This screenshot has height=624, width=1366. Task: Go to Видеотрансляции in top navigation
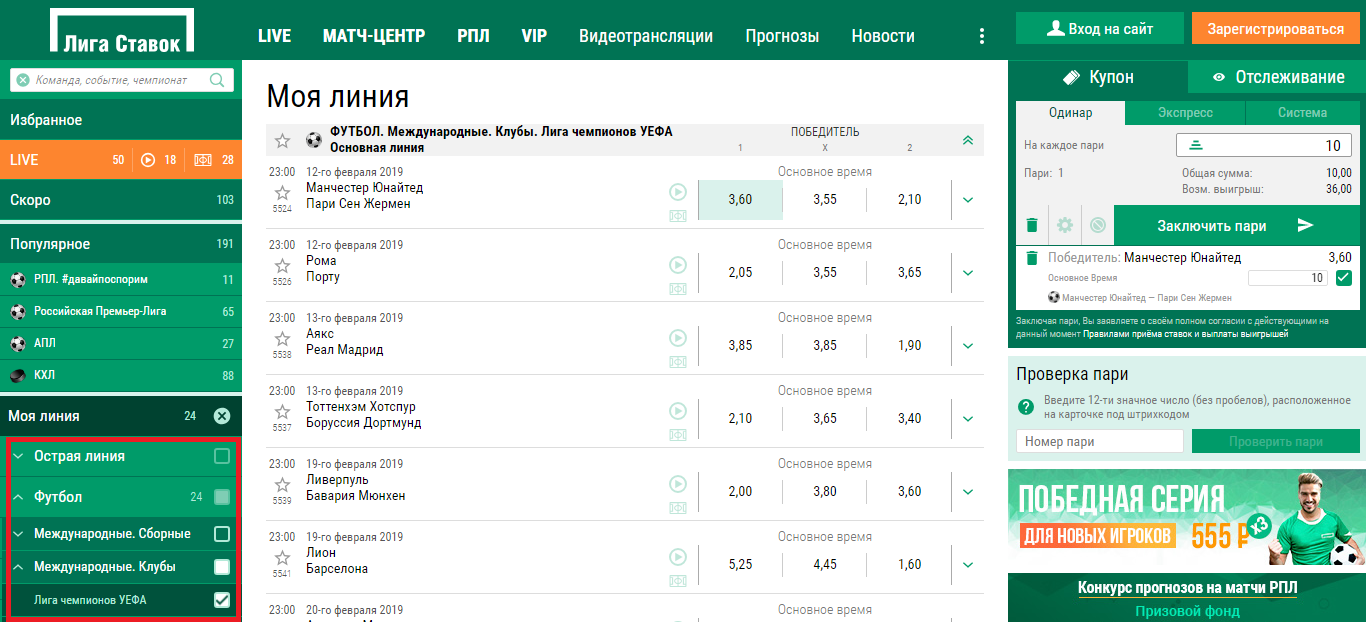point(646,36)
